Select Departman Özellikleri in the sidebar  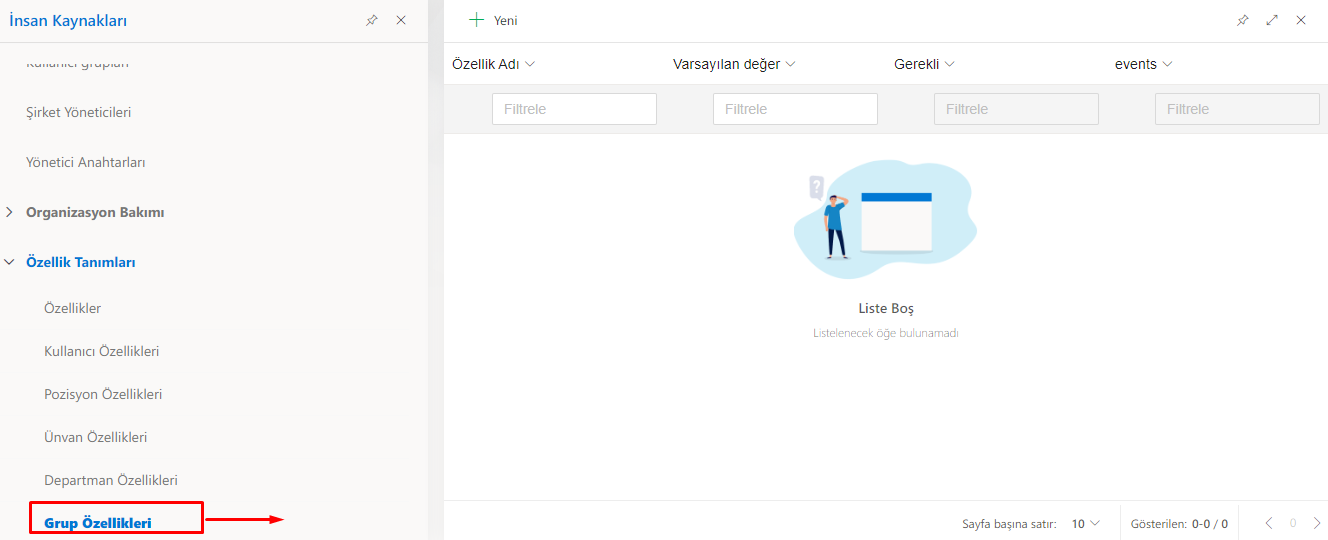point(111,480)
